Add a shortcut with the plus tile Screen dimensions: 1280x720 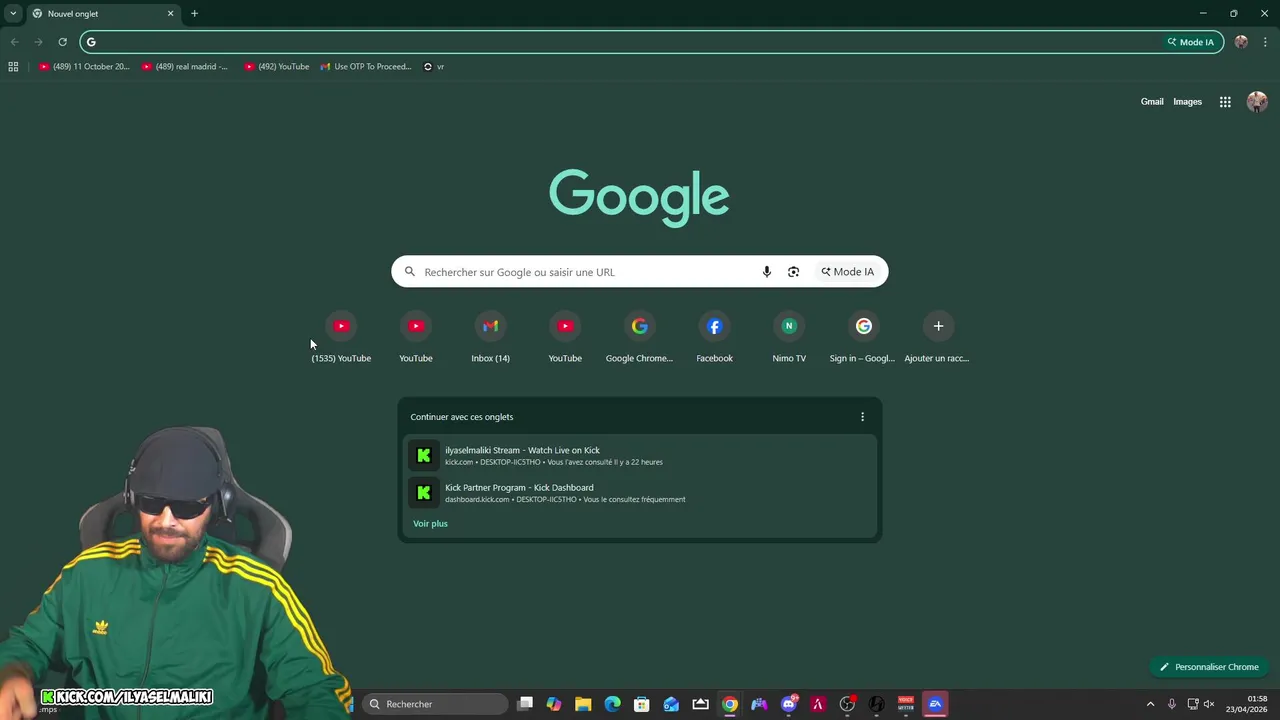(938, 337)
